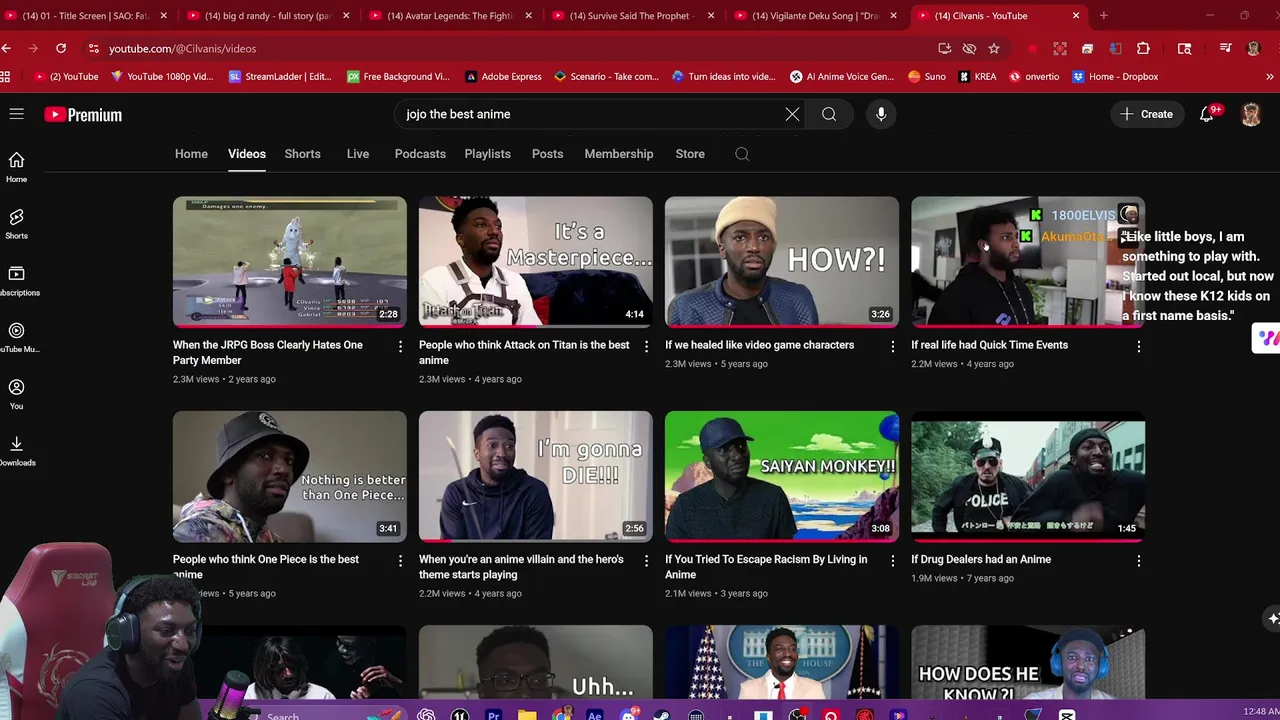Open the channel Posts tab

coord(547,154)
